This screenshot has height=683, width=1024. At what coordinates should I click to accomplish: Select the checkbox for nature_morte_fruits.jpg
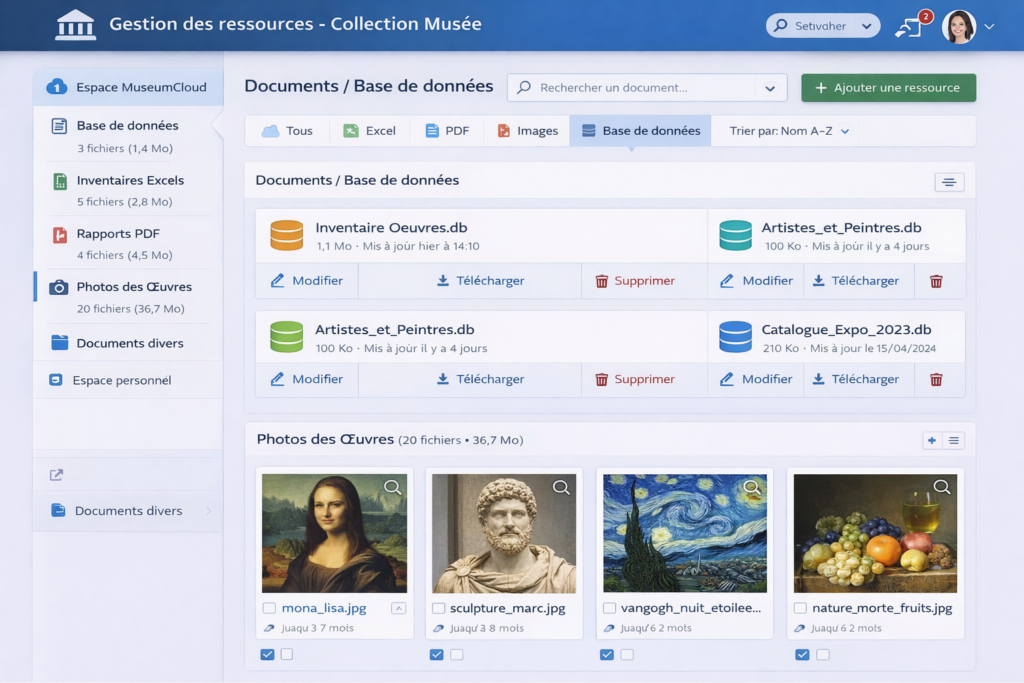coord(800,608)
